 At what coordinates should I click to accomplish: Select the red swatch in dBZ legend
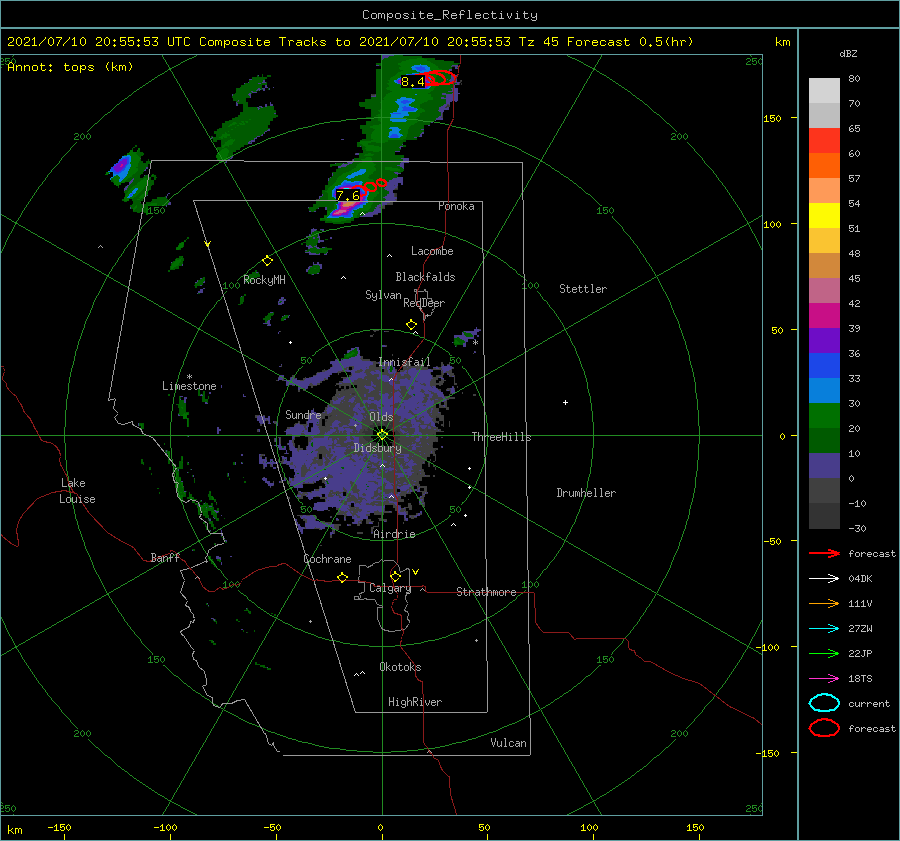pos(824,141)
